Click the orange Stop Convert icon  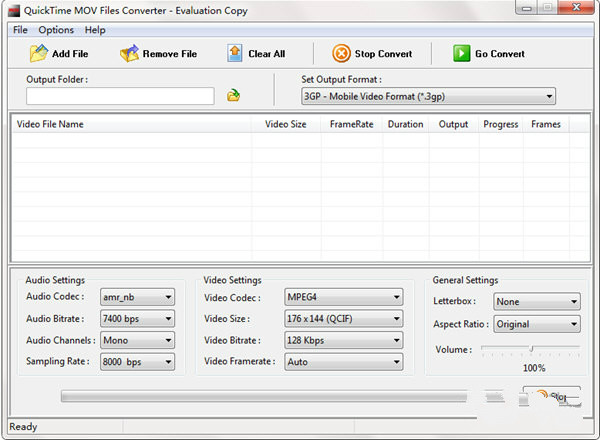[341, 54]
